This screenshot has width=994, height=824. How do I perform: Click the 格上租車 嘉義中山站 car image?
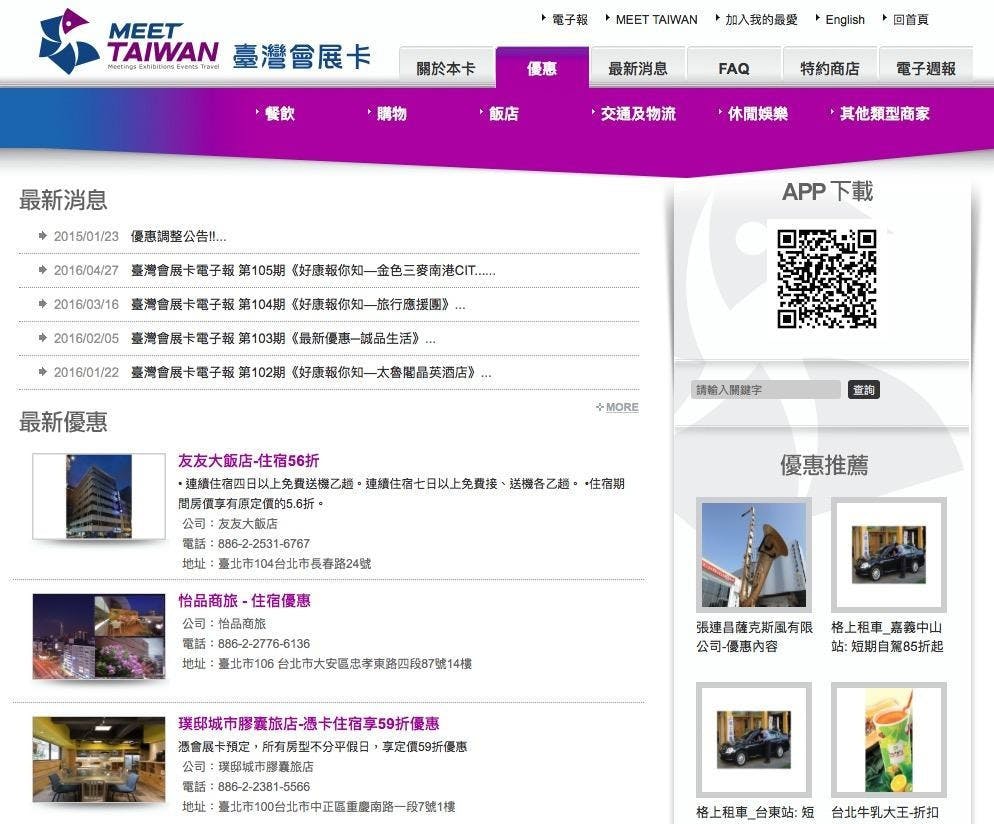coord(889,555)
